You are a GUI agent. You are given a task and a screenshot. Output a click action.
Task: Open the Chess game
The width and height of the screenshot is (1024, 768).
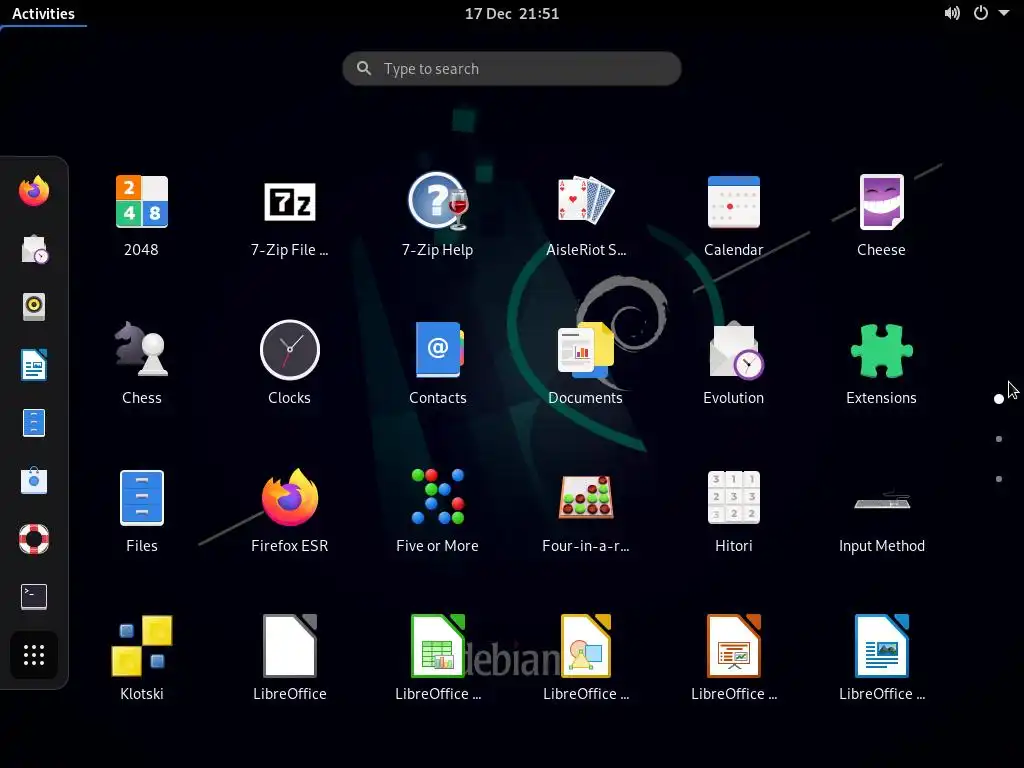click(x=142, y=349)
